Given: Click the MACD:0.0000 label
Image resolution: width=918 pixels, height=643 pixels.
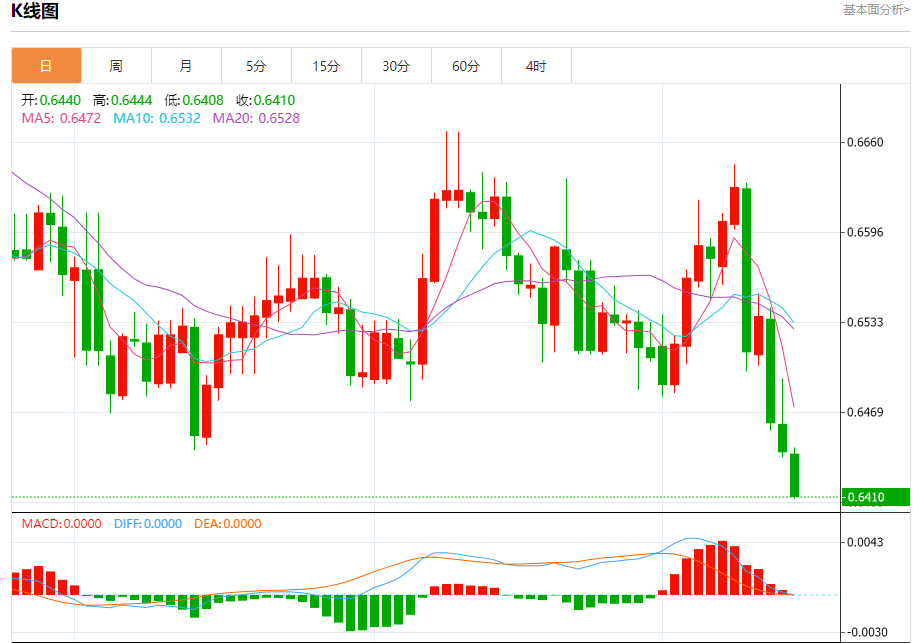Looking at the screenshot, I should pyautogui.click(x=61, y=524).
